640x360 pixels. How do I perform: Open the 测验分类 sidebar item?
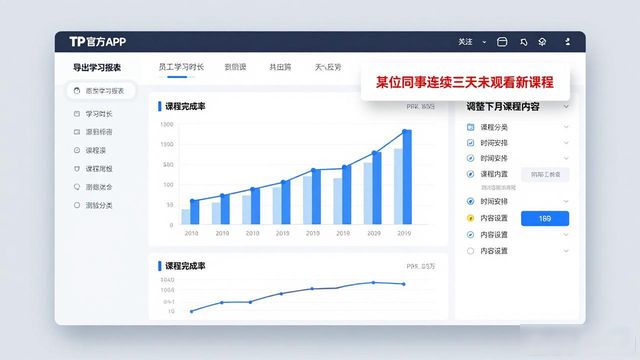click(98, 205)
